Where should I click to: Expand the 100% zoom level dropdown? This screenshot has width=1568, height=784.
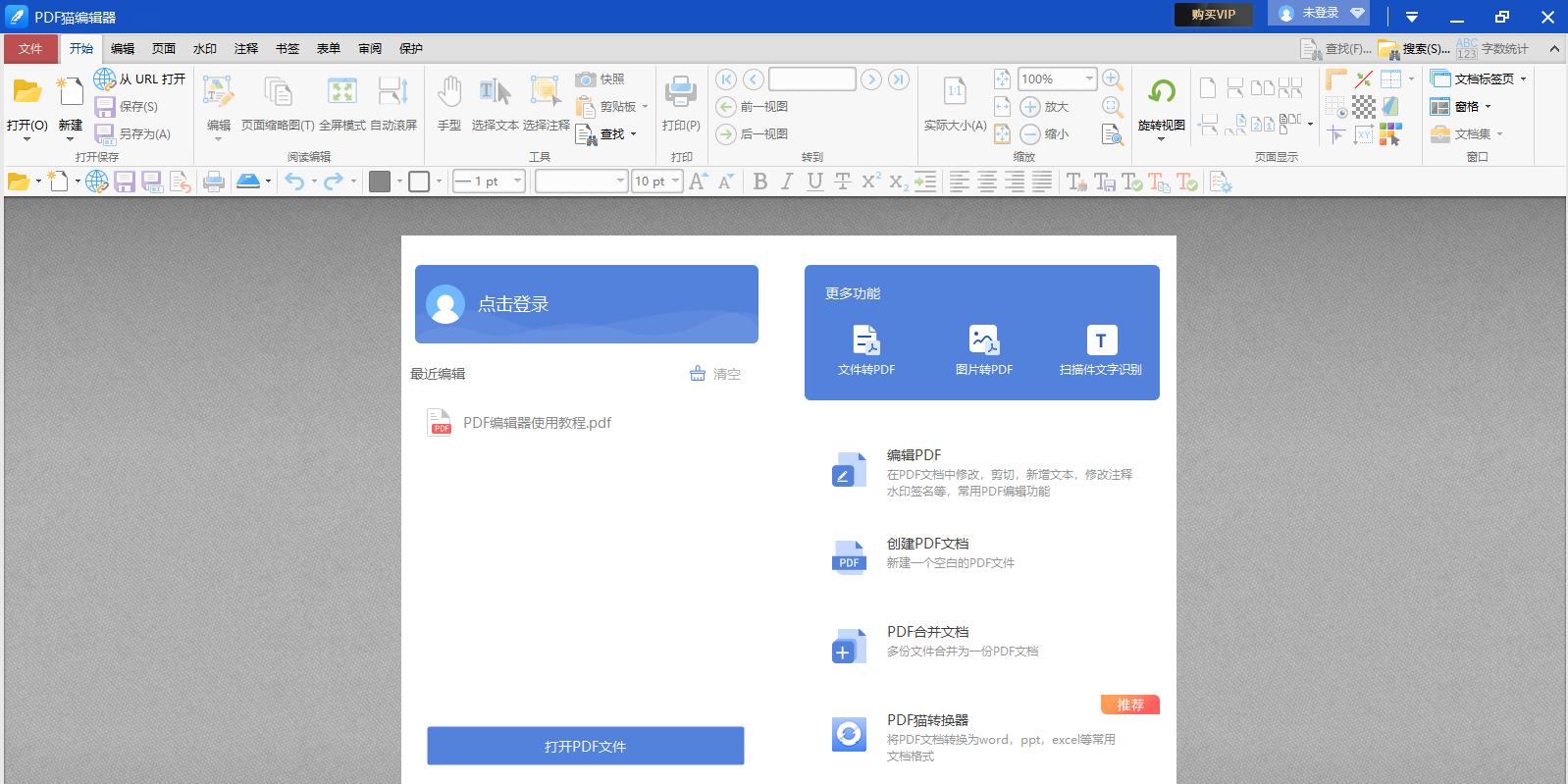[x=1089, y=79]
